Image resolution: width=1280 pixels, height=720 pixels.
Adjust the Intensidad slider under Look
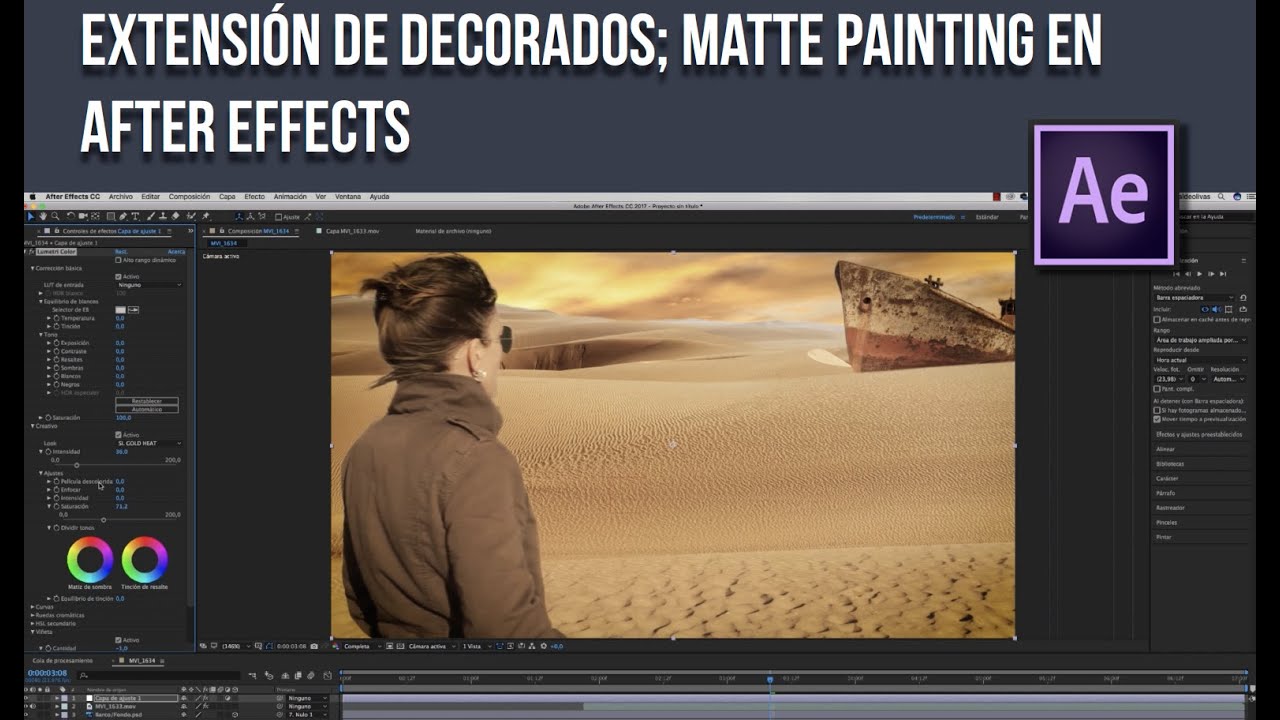coord(76,465)
